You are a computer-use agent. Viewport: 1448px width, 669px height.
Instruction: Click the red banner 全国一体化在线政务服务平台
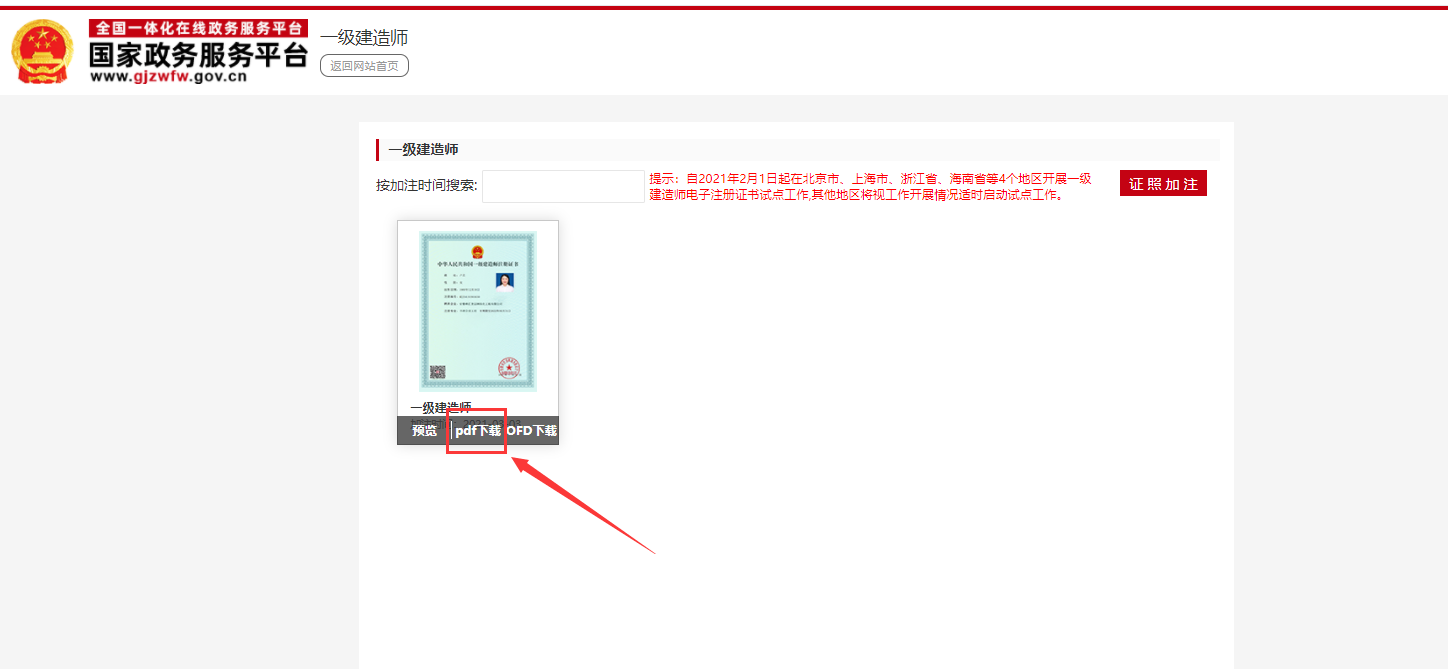(x=198, y=28)
